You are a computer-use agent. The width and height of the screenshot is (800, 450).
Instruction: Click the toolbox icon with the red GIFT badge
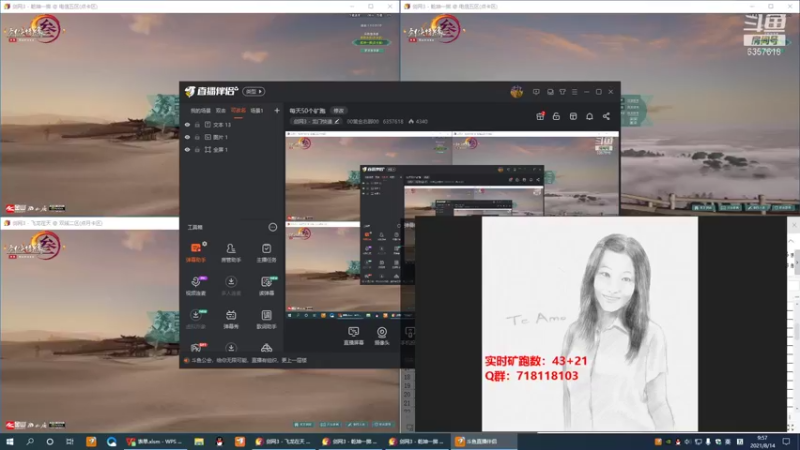point(196,347)
